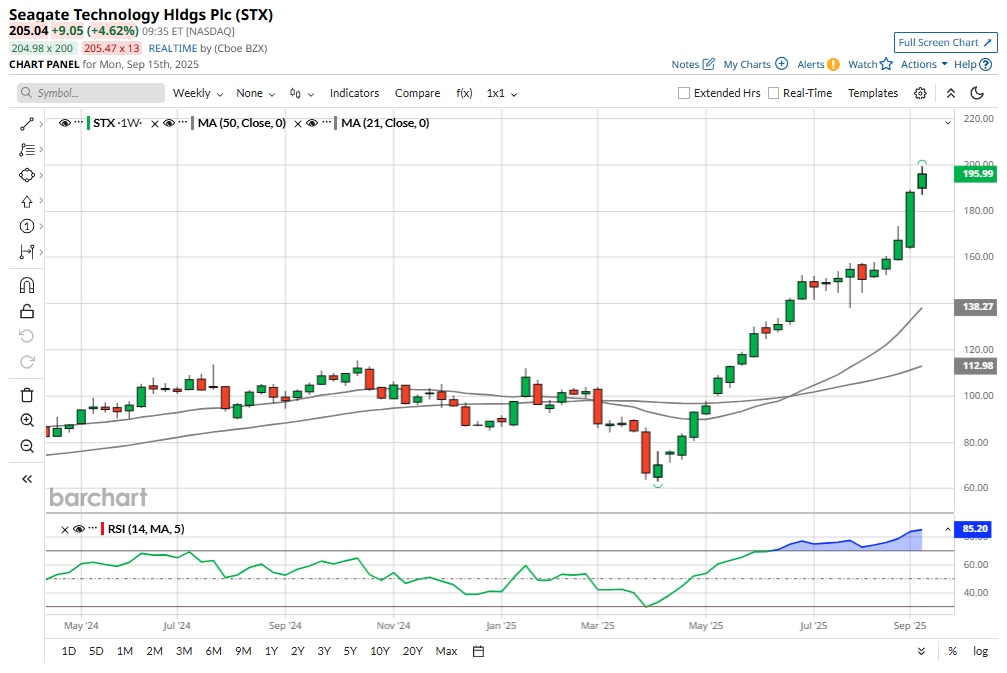Select the 5Y time range
Screen dimensions: 1007x673
(x=350, y=651)
